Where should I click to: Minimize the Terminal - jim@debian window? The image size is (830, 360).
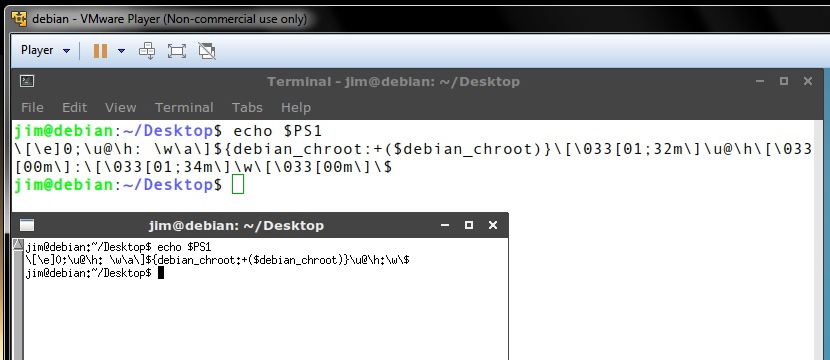pos(760,82)
